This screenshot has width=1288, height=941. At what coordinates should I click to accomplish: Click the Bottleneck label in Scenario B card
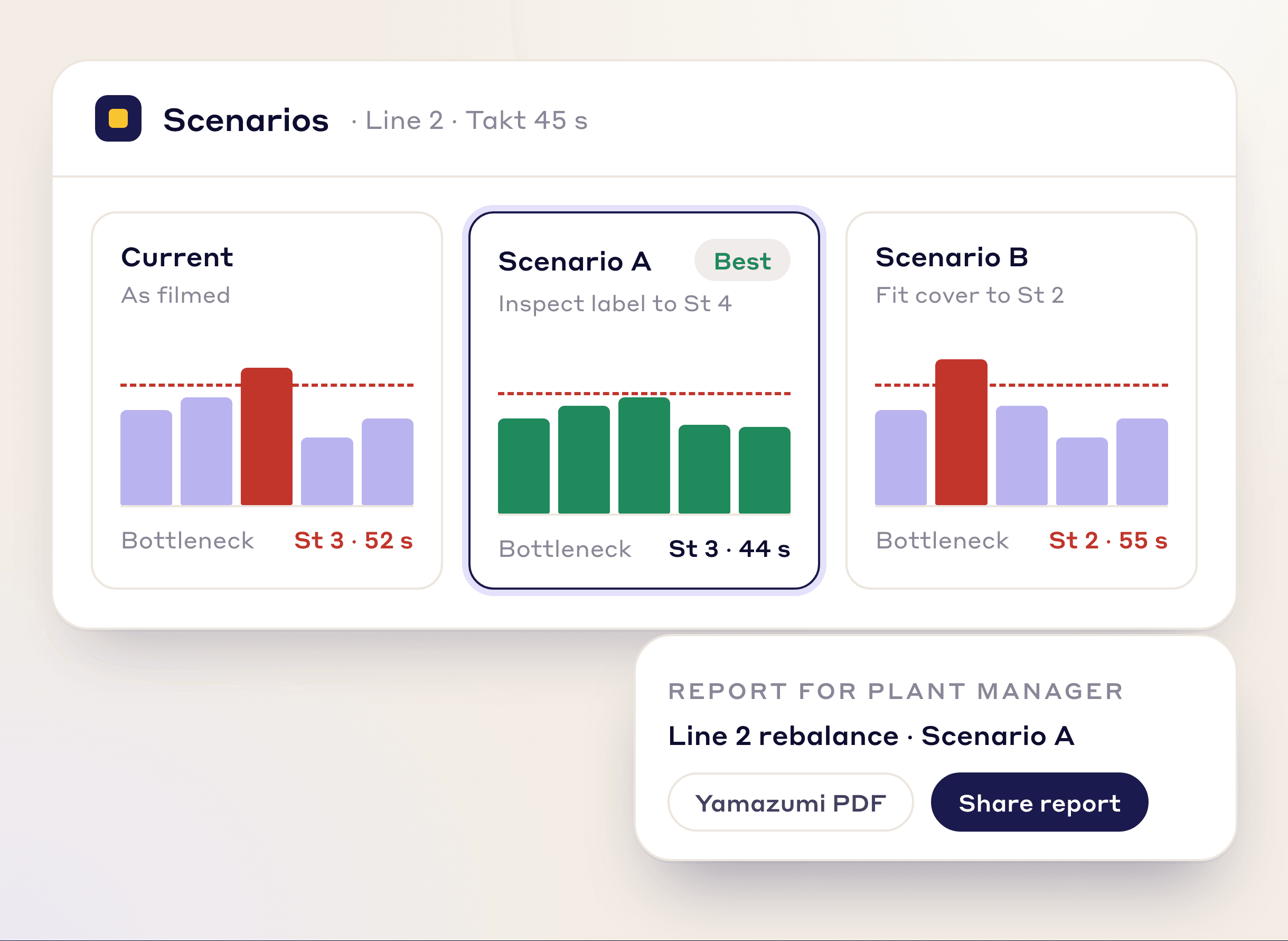click(942, 541)
